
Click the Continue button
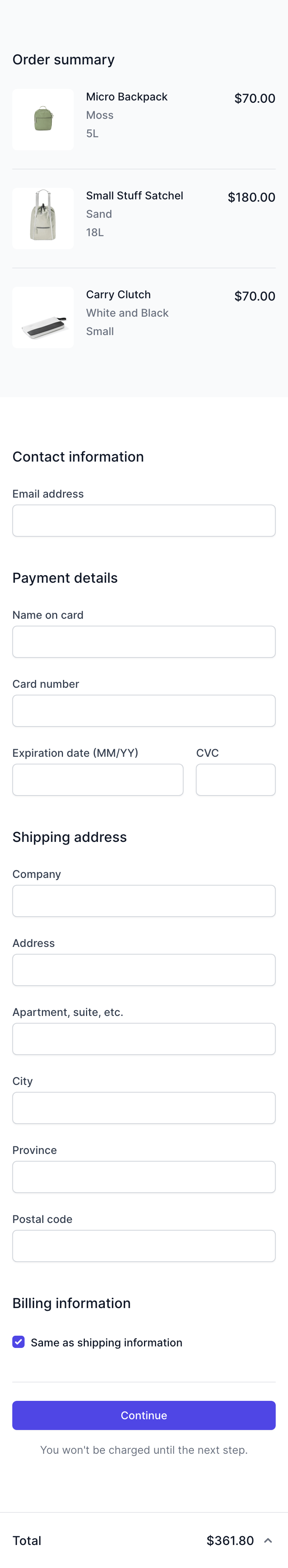click(x=144, y=1415)
